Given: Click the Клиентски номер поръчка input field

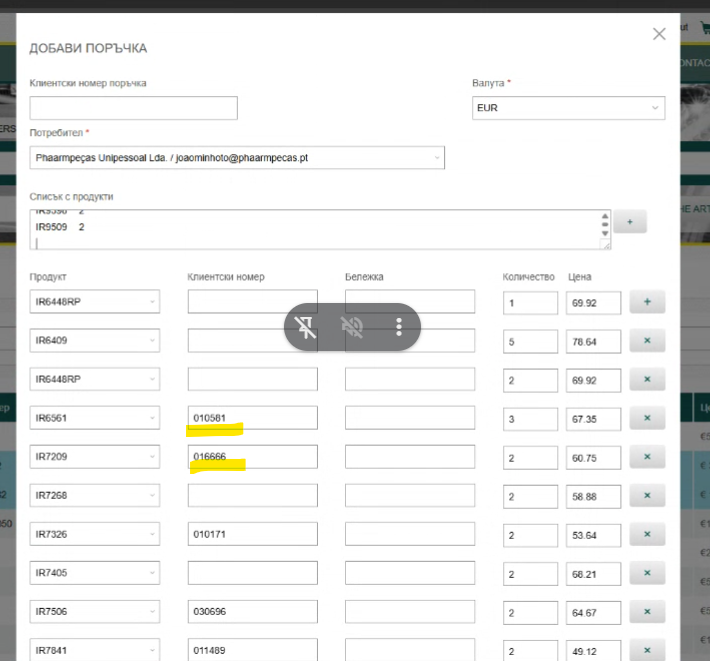Looking at the screenshot, I should tap(133, 108).
